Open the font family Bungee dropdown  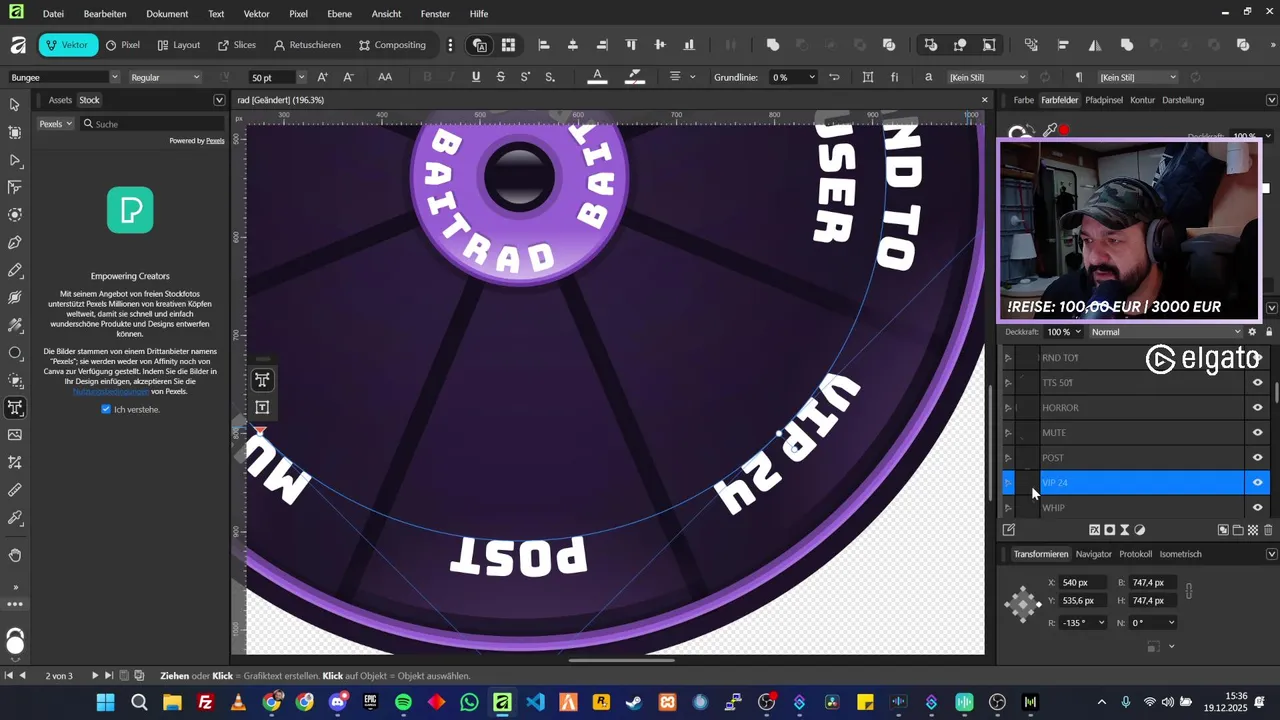[x=115, y=77]
